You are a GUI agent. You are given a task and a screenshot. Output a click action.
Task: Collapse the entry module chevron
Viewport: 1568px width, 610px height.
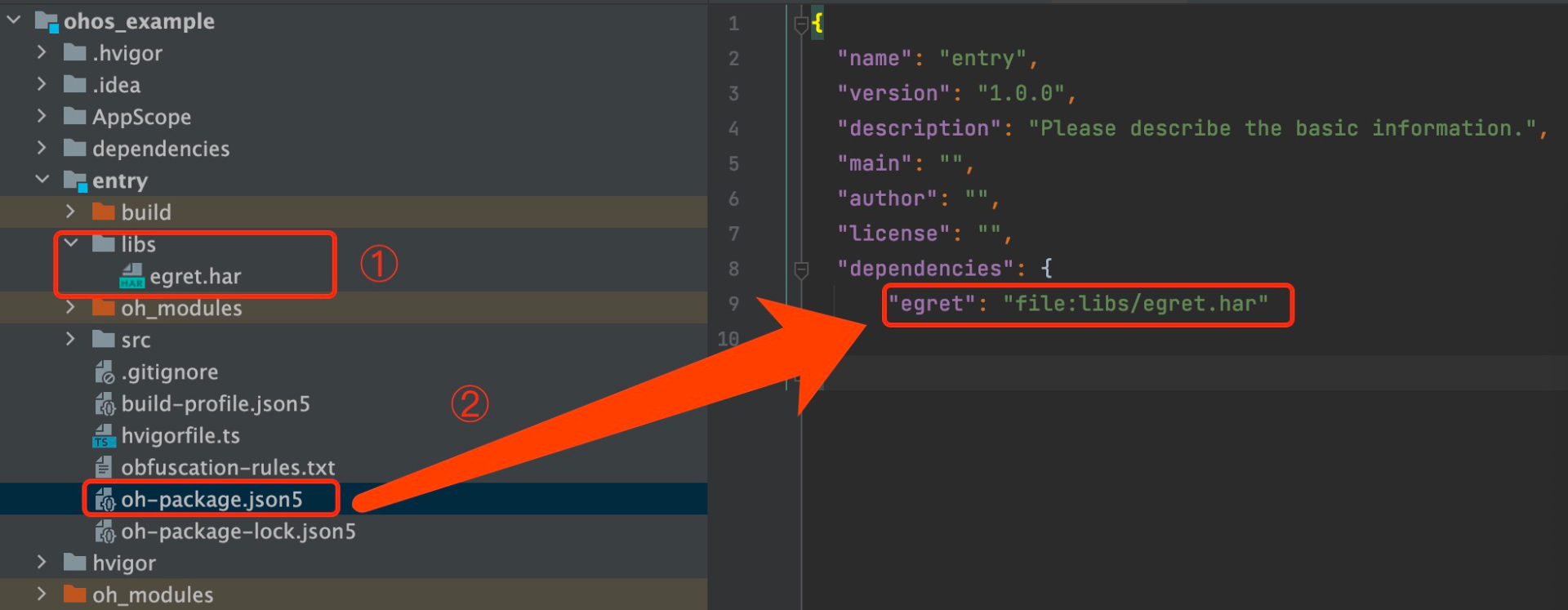pos(42,180)
